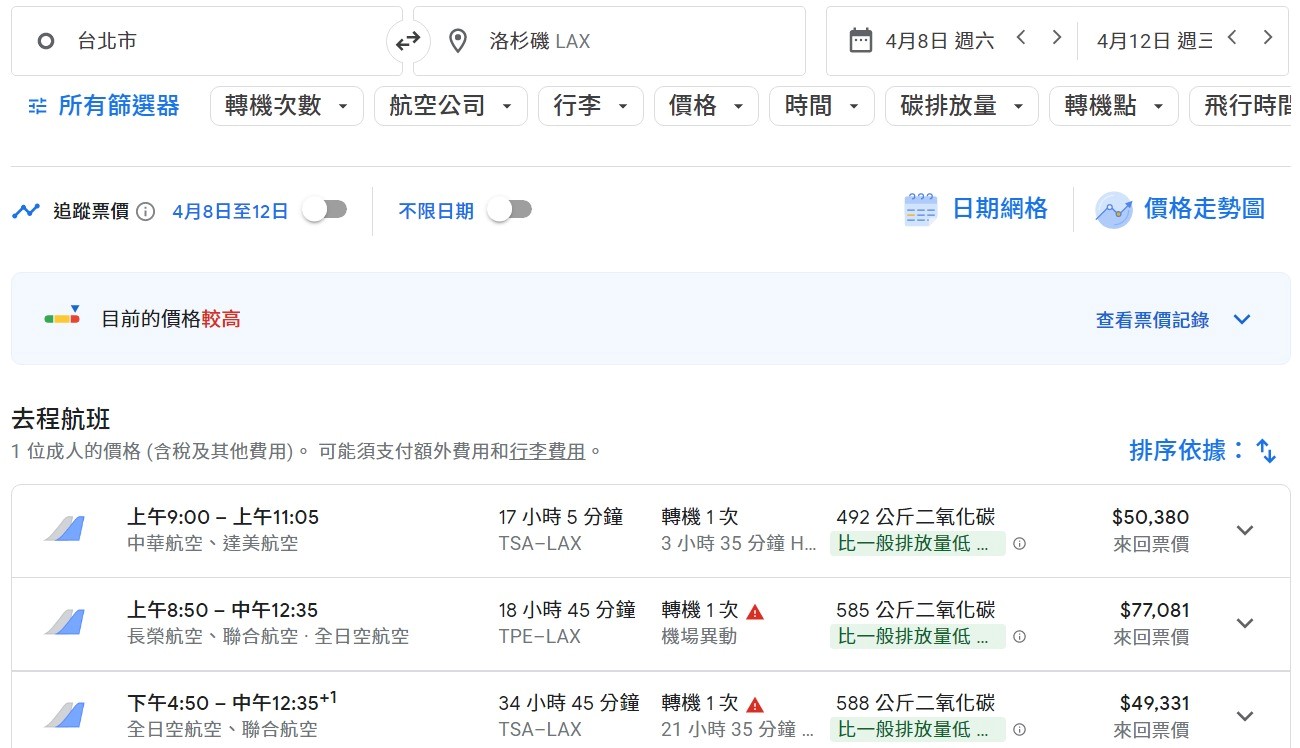
Task: Advance departure date 4月8日 to next day
Action: (1056, 38)
